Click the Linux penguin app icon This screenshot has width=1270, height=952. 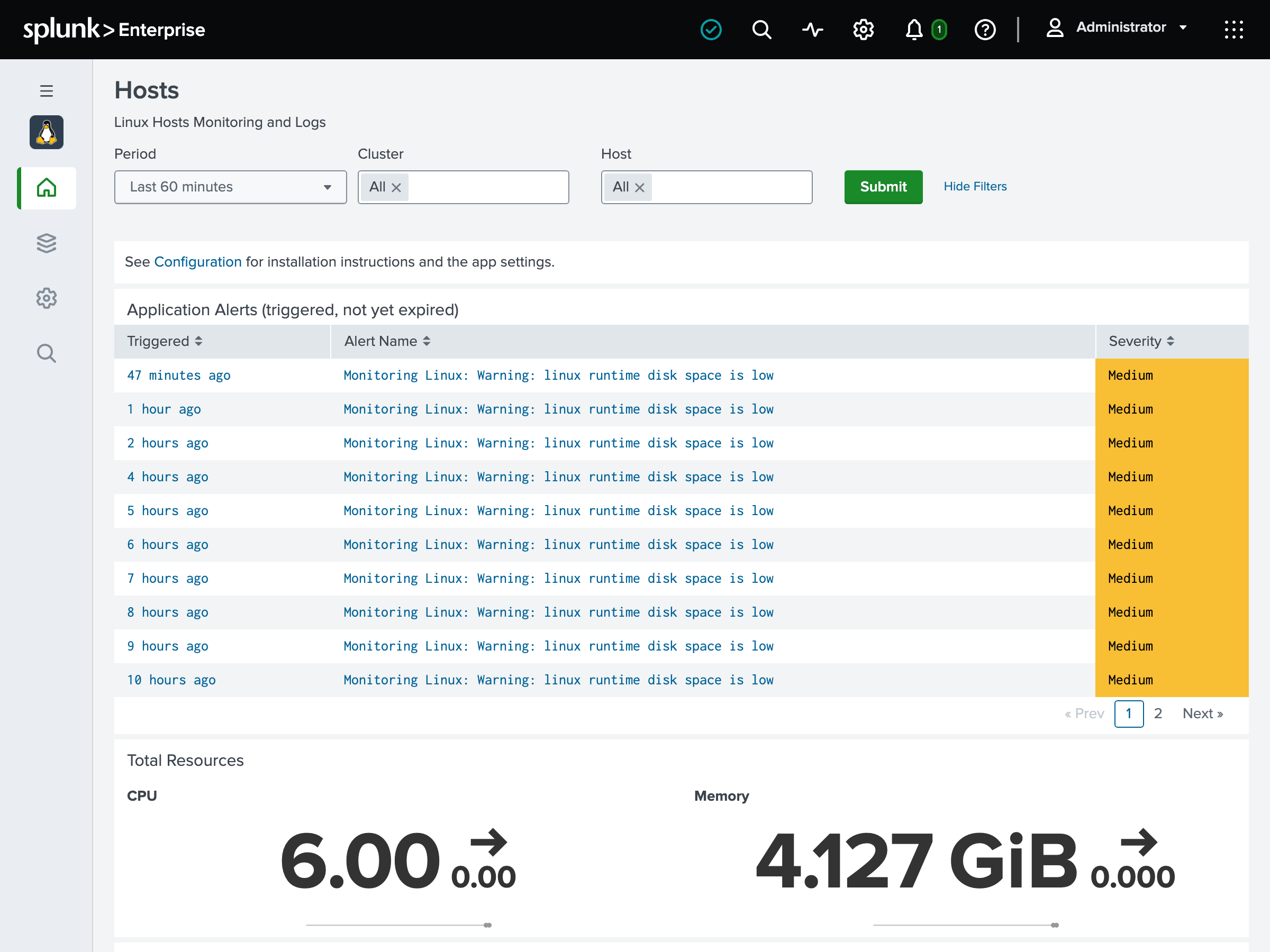[47, 132]
